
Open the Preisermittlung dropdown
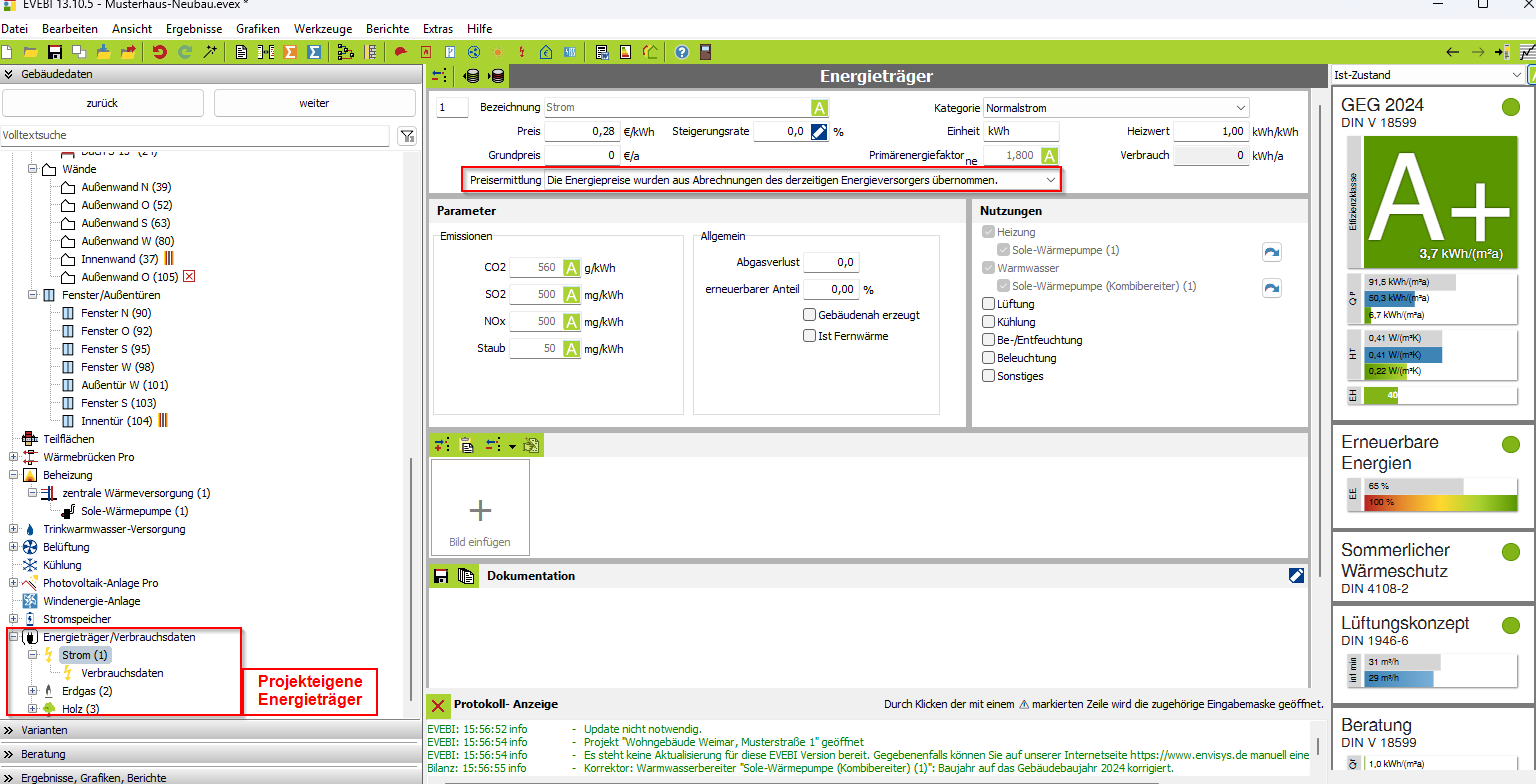[x=1050, y=179]
